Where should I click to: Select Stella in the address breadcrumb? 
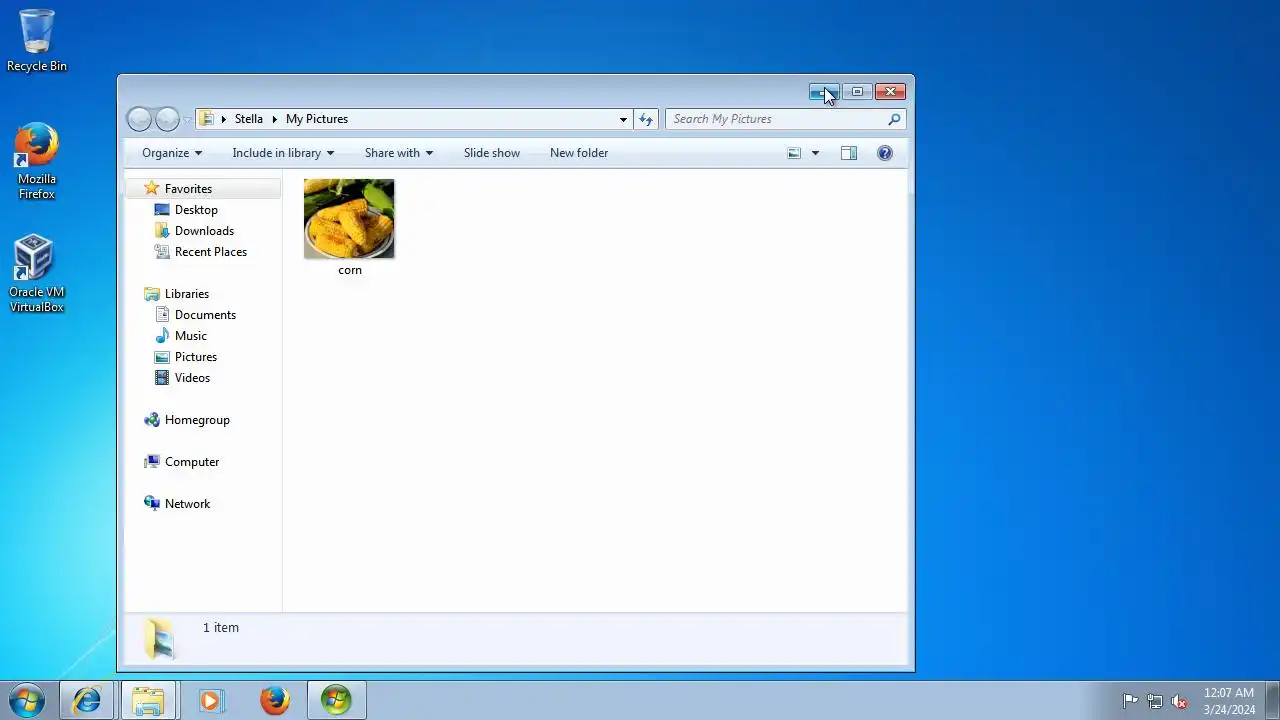coord(249,119)
